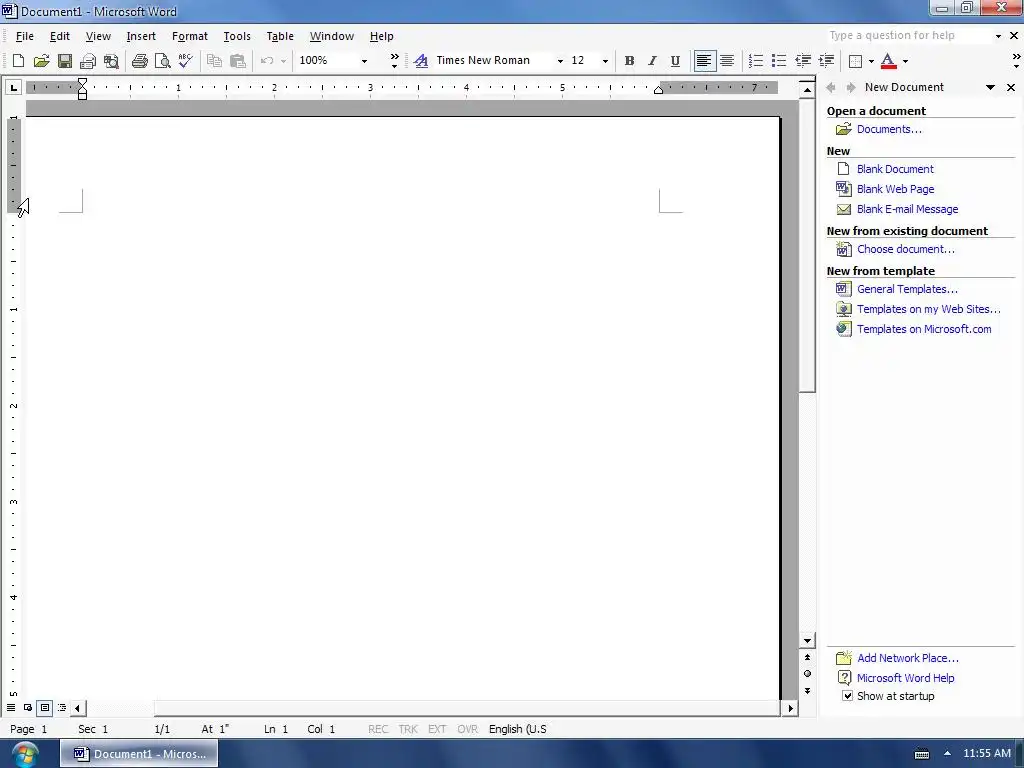Open the Zoom 100% dropdown
Viewport: 1024px width, 768px height.
364,61
